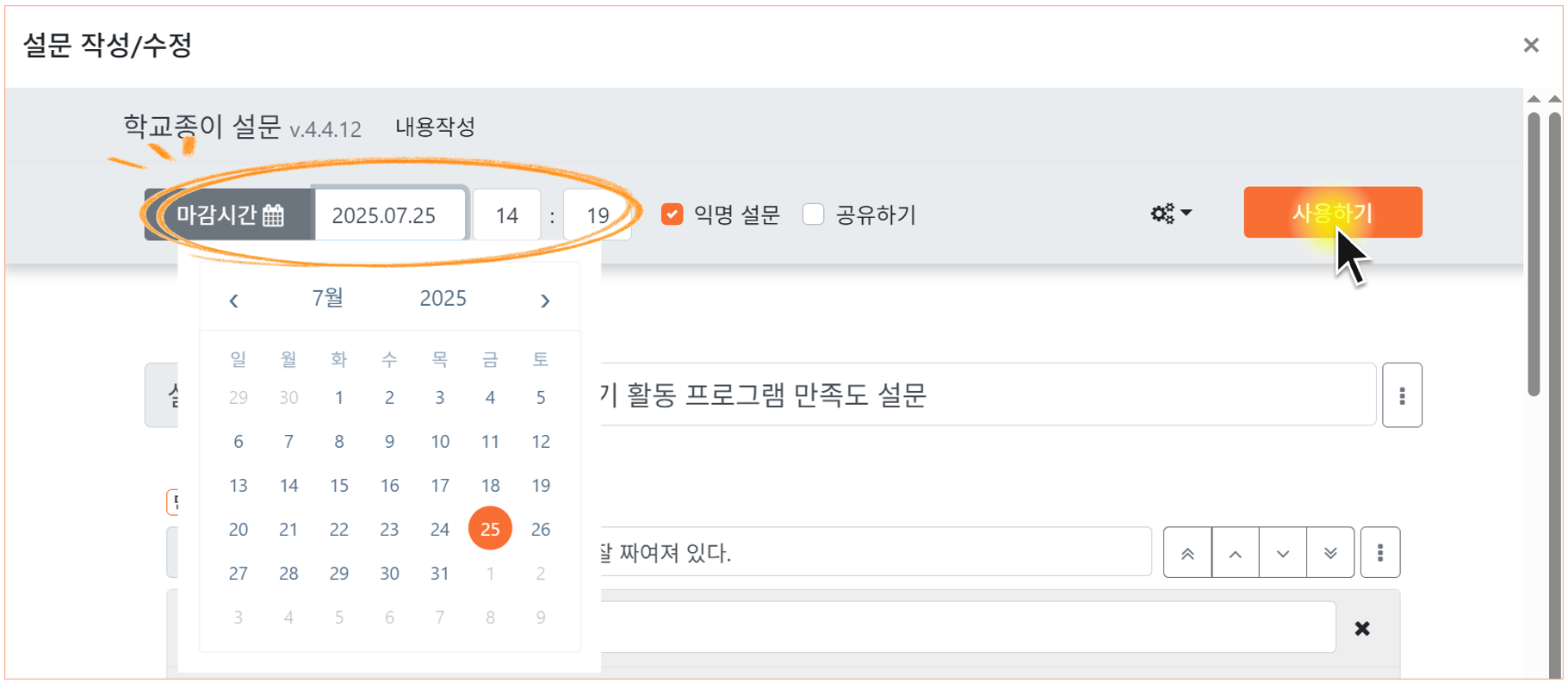Move question to bottom with double-down arrow
This screenshot has width=1568, height=683.
pyautogui.click(x=1330, y=553)
